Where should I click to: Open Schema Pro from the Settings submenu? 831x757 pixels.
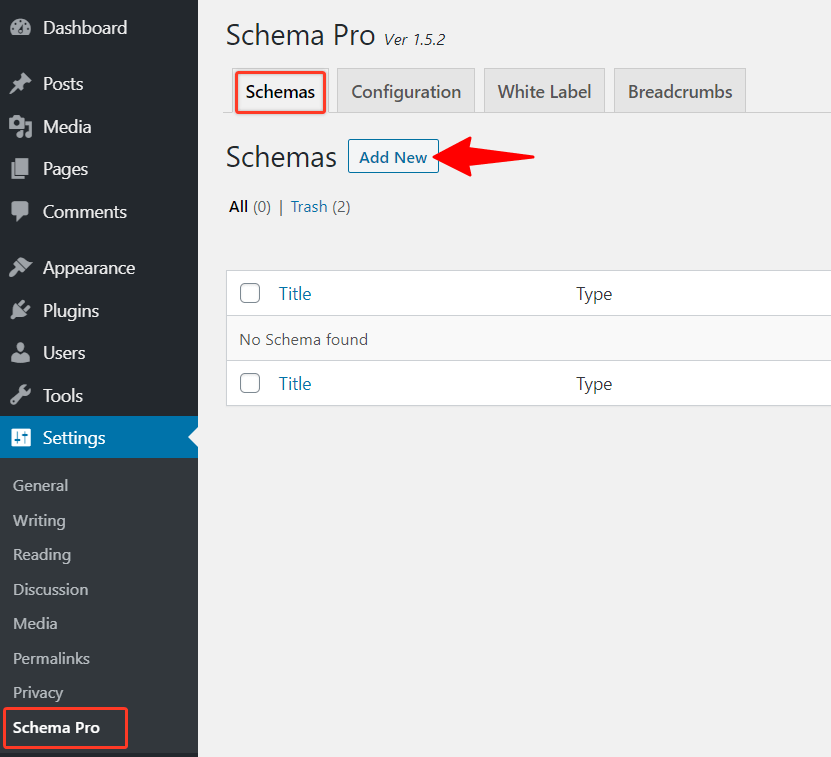click(57, 727)
